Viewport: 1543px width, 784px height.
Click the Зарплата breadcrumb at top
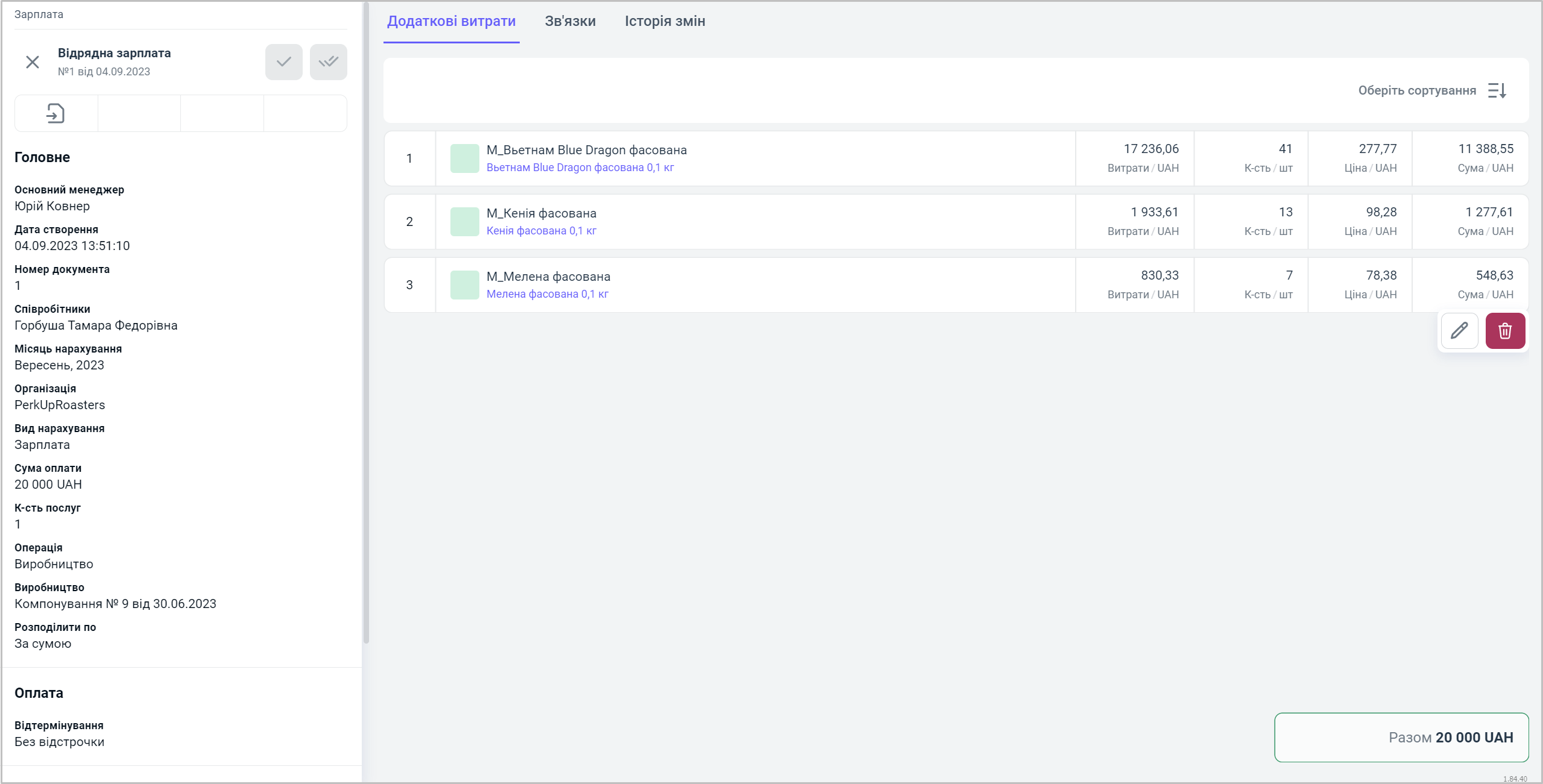tap(39, 14)
